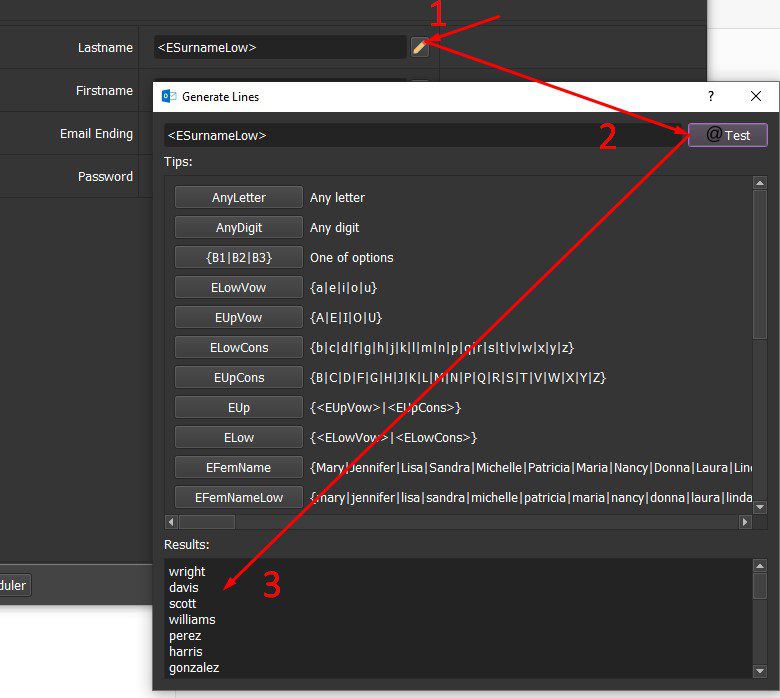Insert the EFemNameLow tip

(239, 498)
